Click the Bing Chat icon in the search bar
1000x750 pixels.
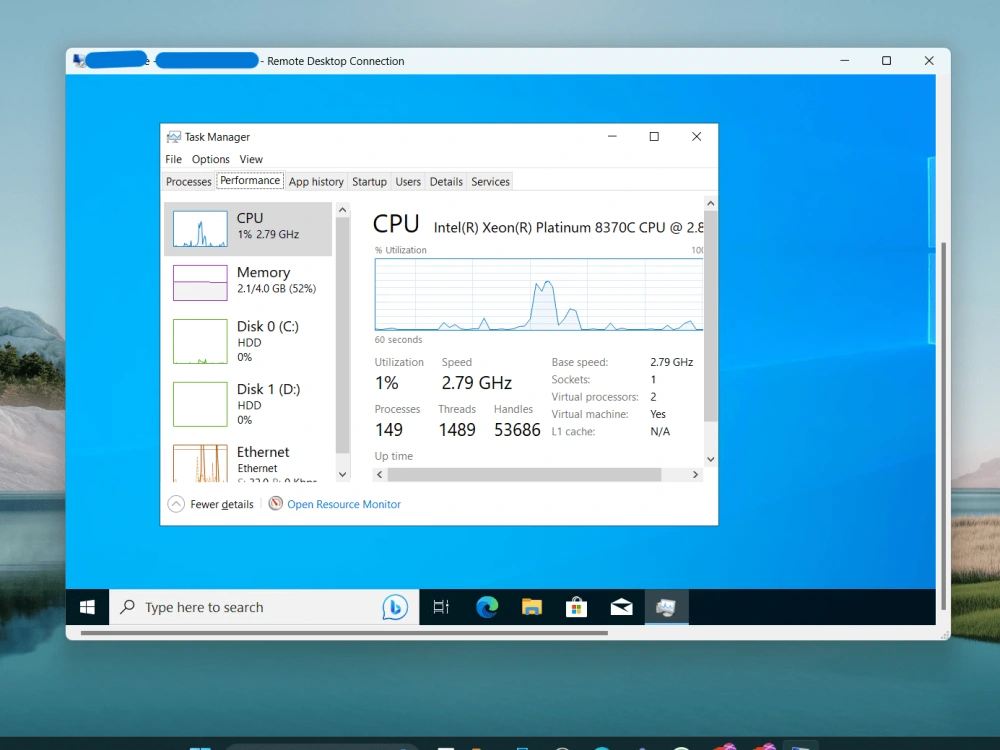click(x=396, y=607)
